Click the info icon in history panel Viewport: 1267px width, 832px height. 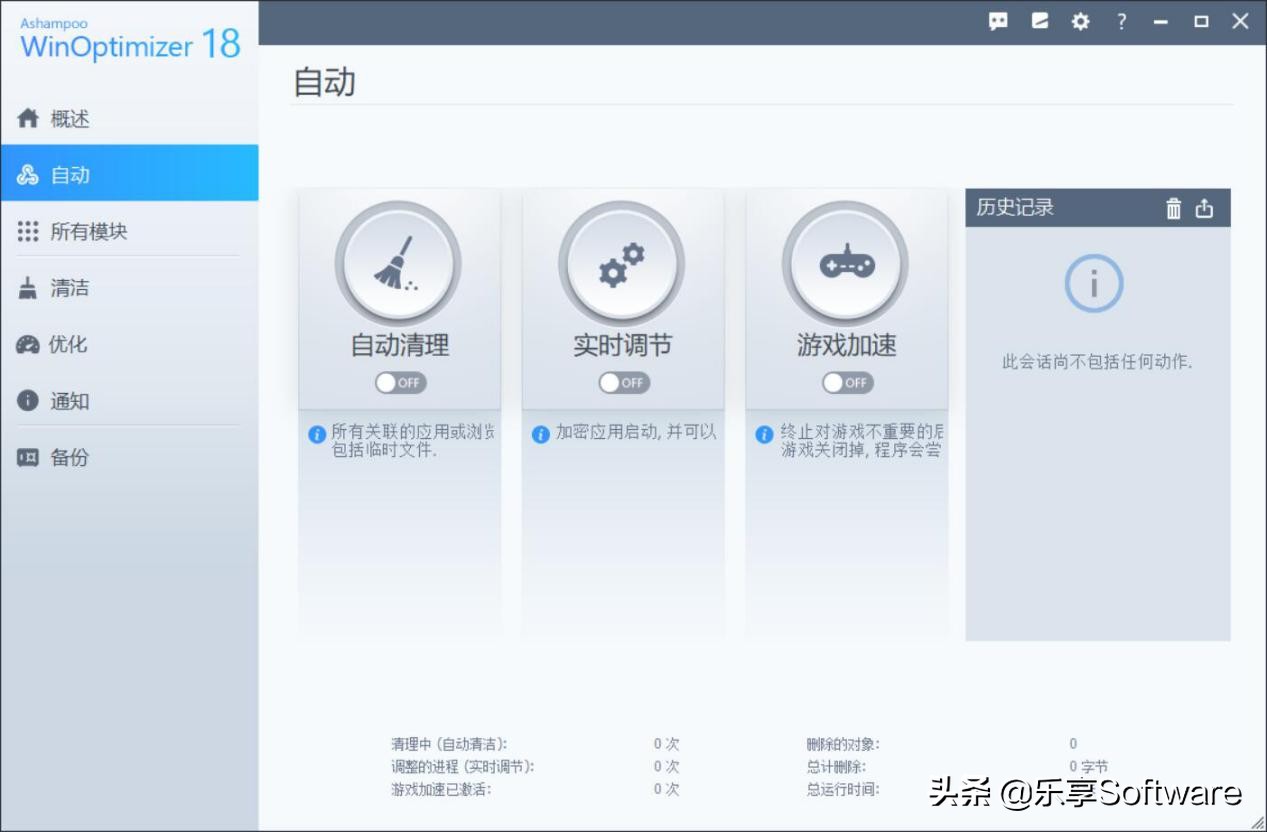(1093, 282)
